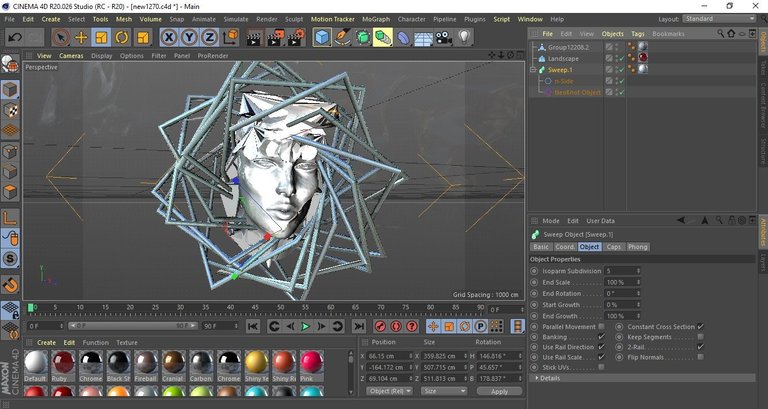This screenshot has height=409, width=768.
Task: Click the Apply button
Action: pos(500,391)
